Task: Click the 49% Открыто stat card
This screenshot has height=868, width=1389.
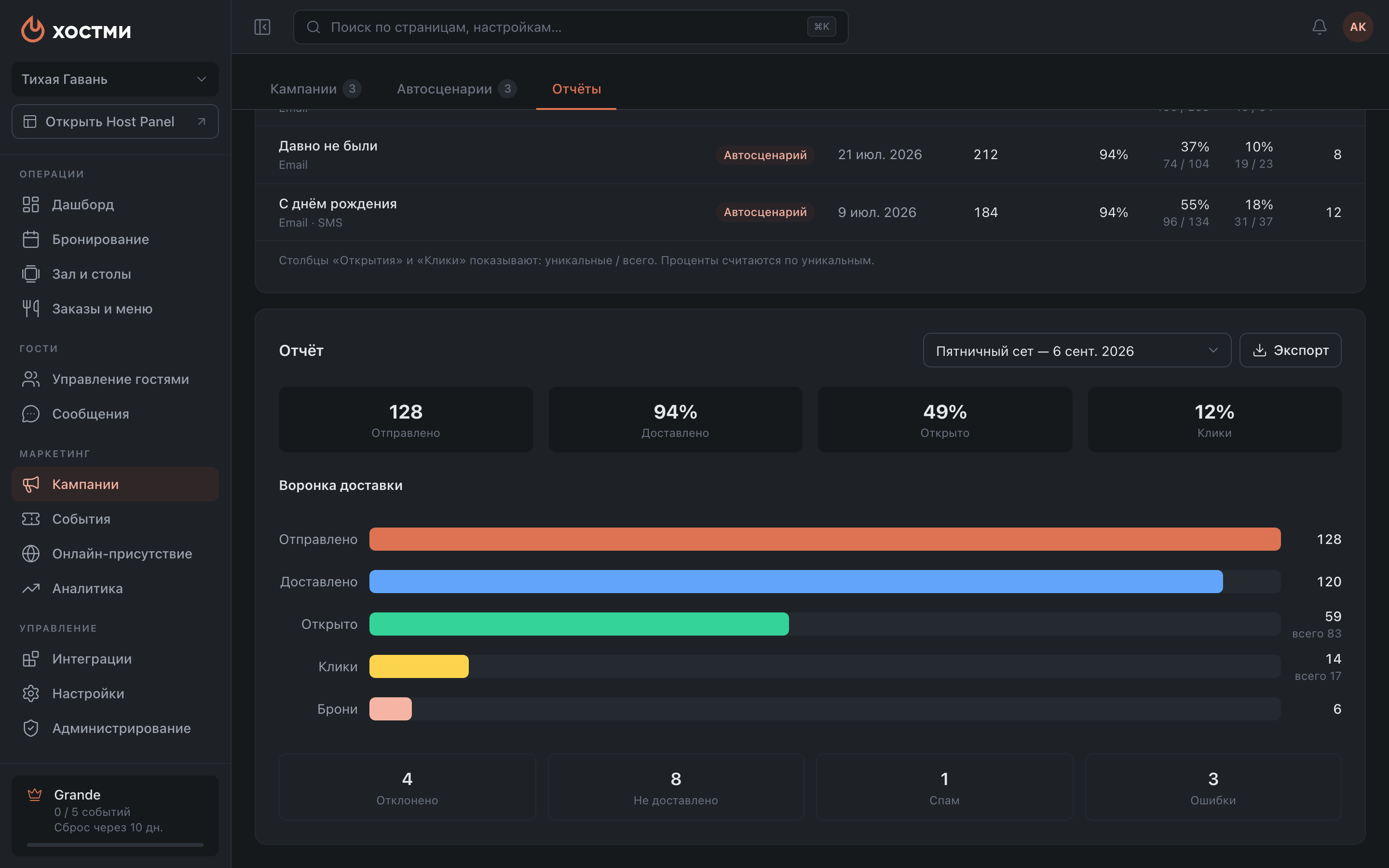Action: tap(945, 420)
